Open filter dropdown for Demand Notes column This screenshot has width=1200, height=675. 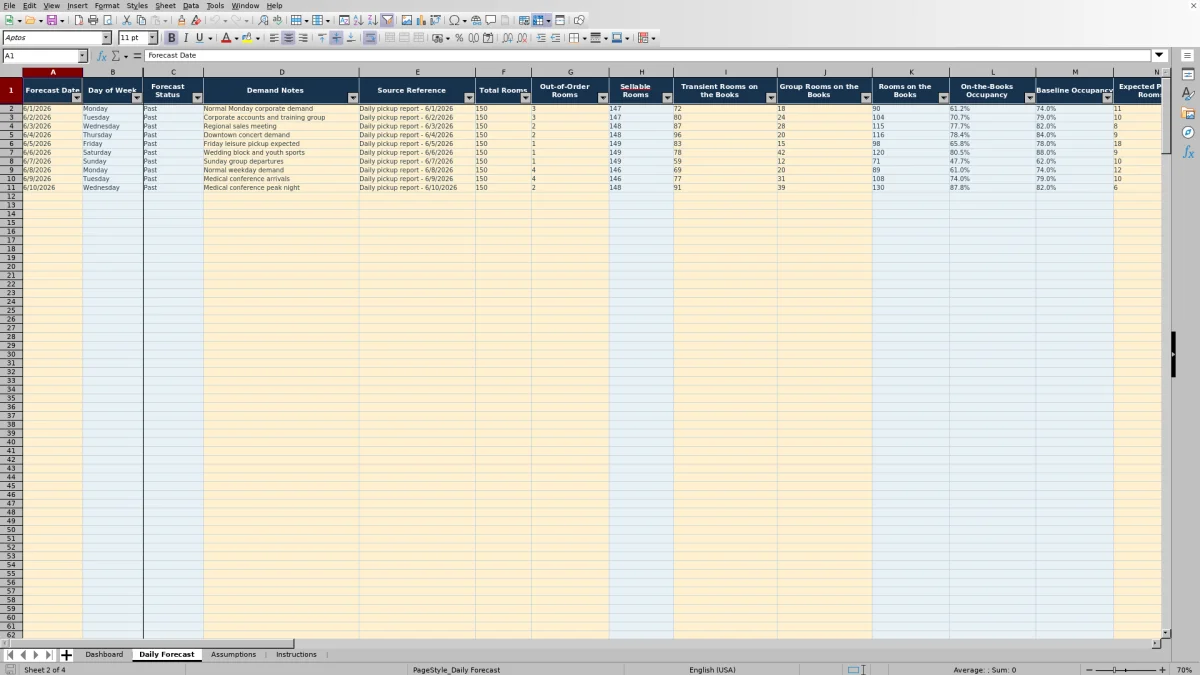click(x=352, y=98)
